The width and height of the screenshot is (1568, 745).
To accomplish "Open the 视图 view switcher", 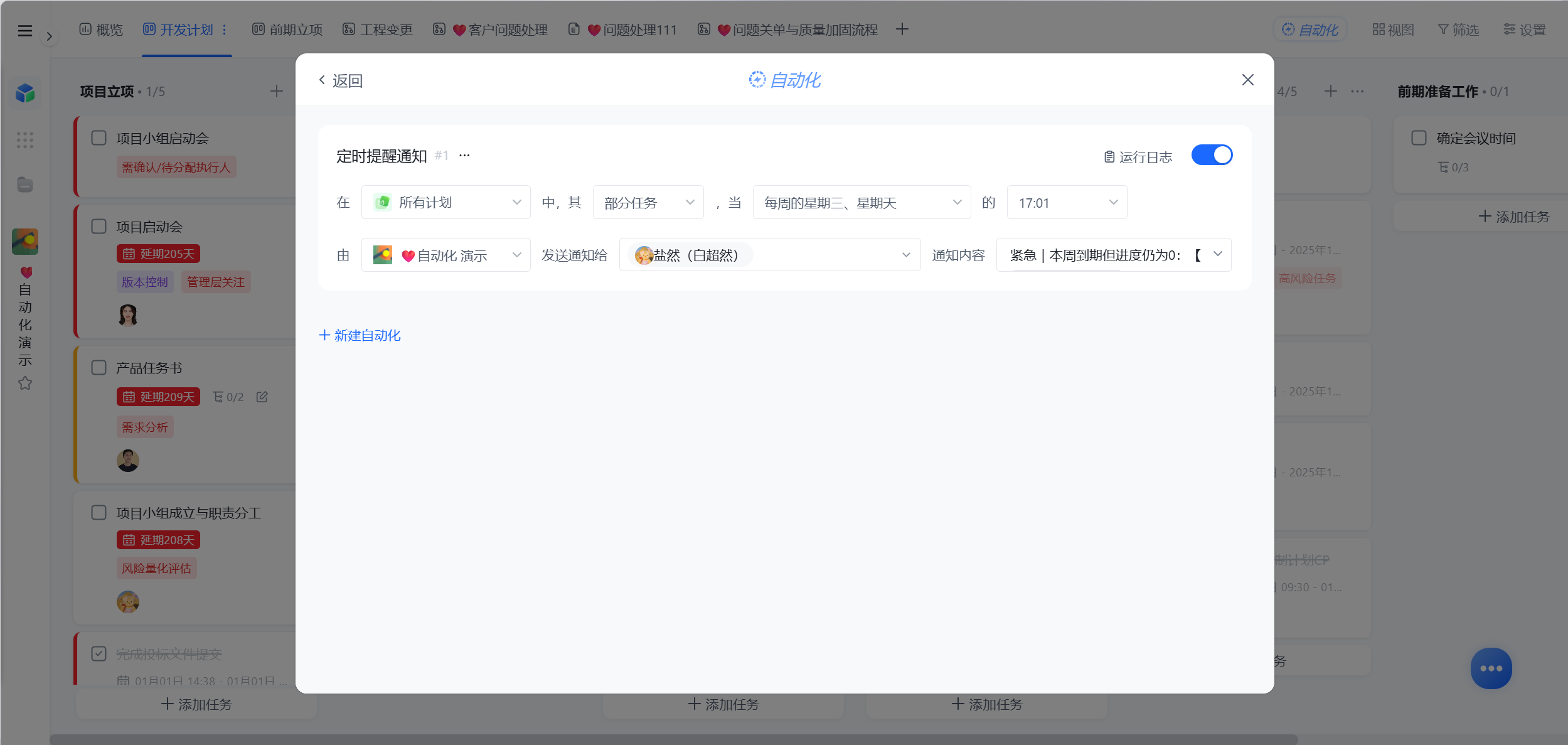I will [1393, 29].
